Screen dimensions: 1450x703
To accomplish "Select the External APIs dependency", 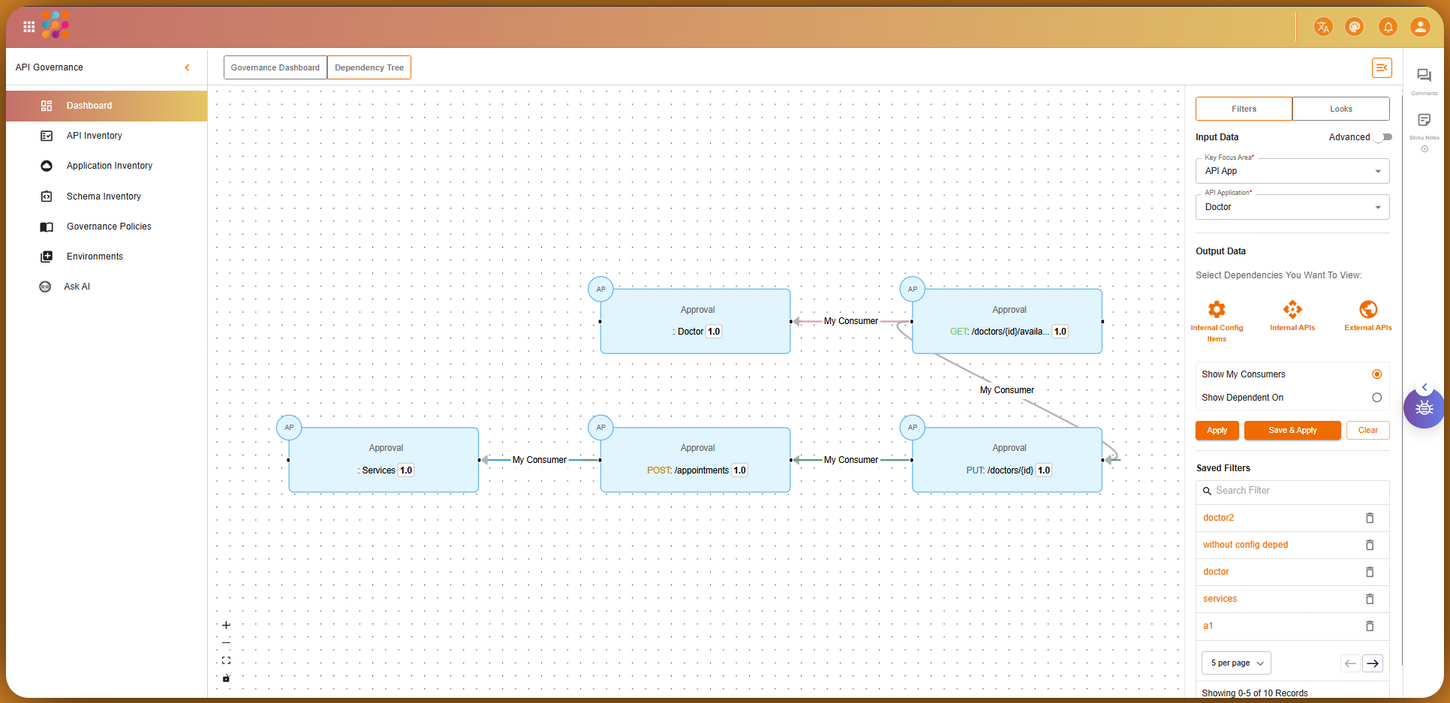I will [x=1368, y=316].
